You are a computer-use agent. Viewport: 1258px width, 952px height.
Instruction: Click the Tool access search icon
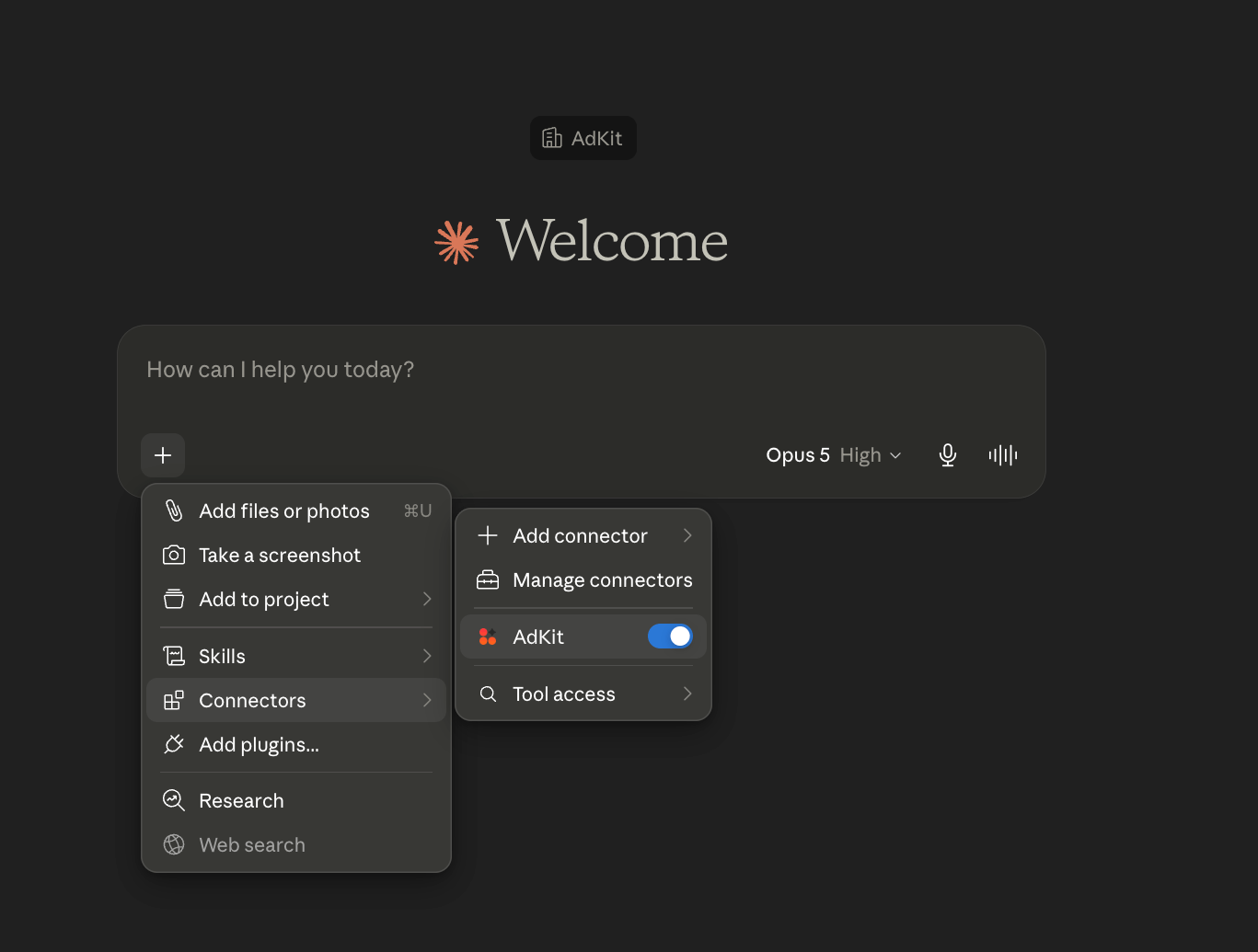pos(489,694)
